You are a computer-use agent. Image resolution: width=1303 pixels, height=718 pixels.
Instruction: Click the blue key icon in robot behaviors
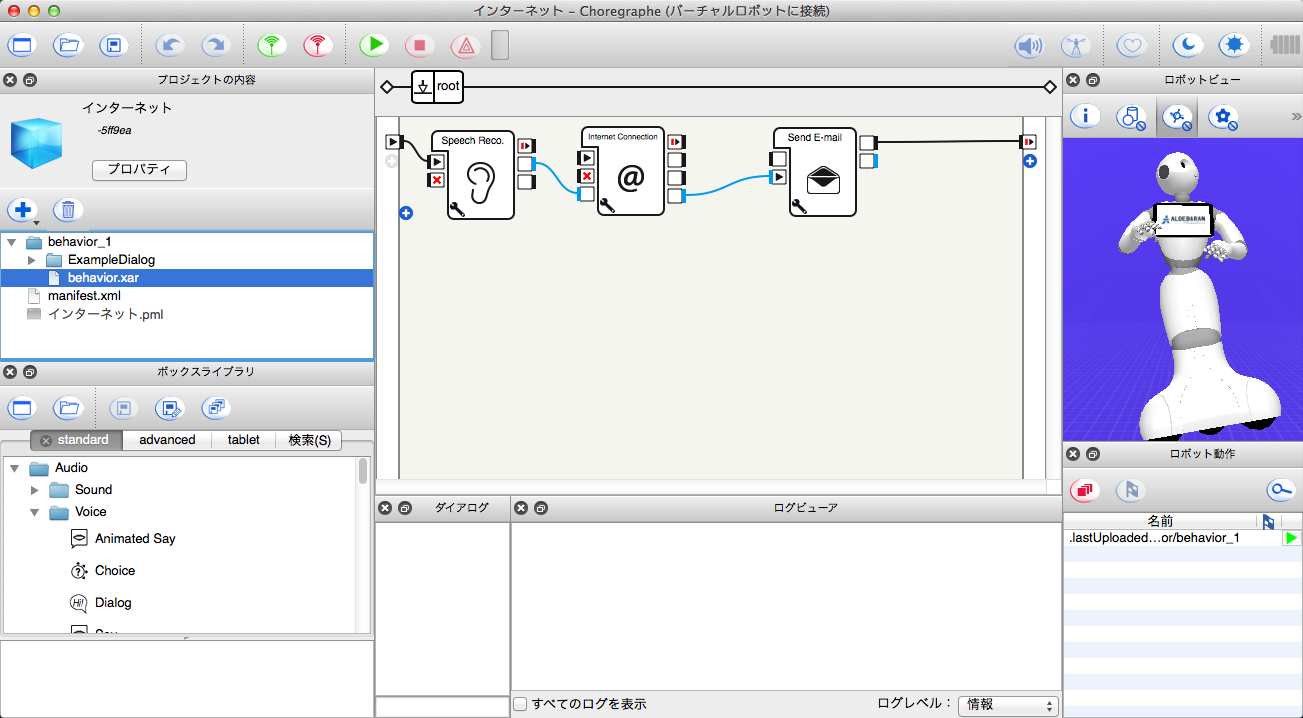[1280, 490]
